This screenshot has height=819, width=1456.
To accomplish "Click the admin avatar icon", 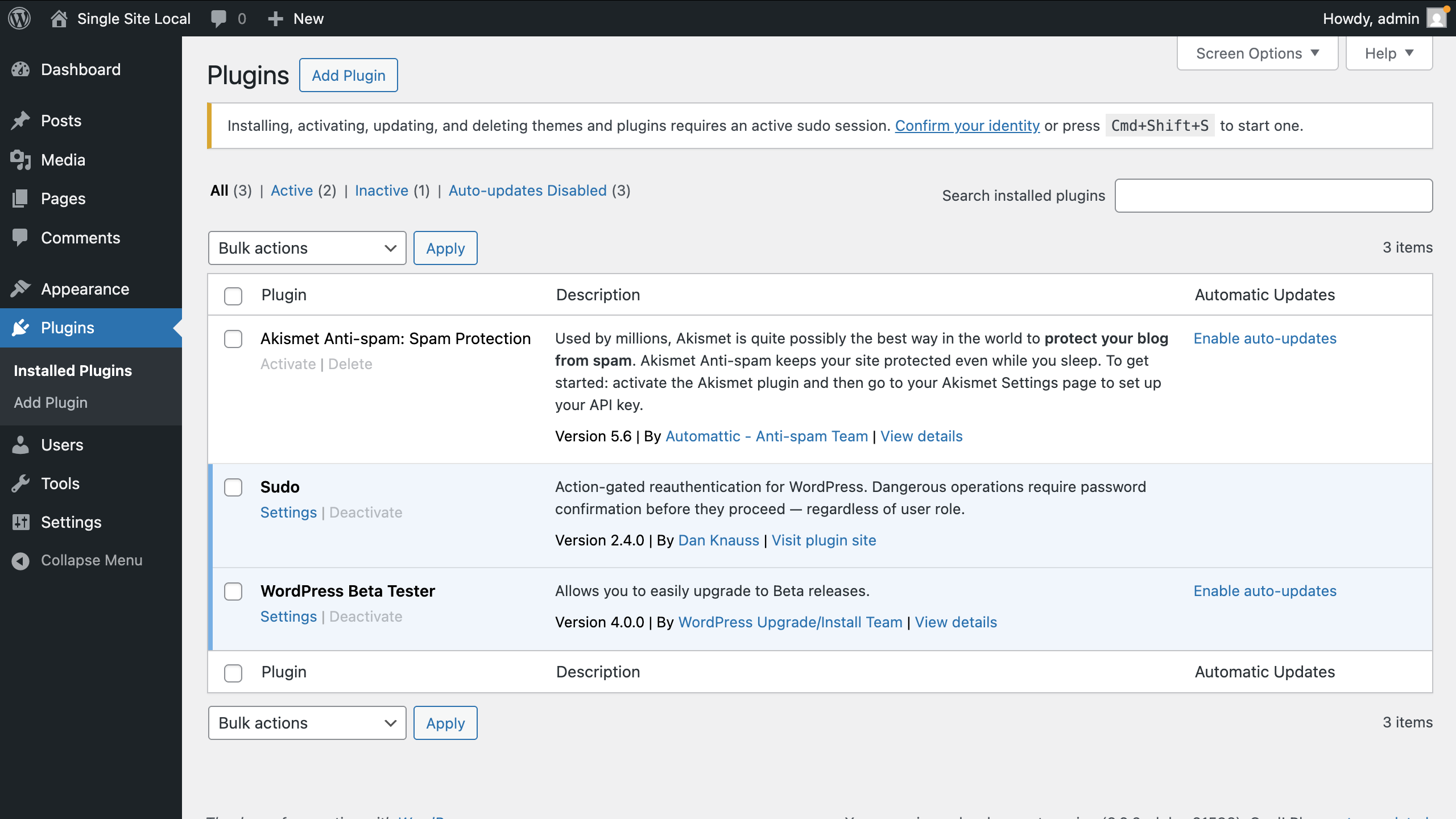I will coord(1437,18).
